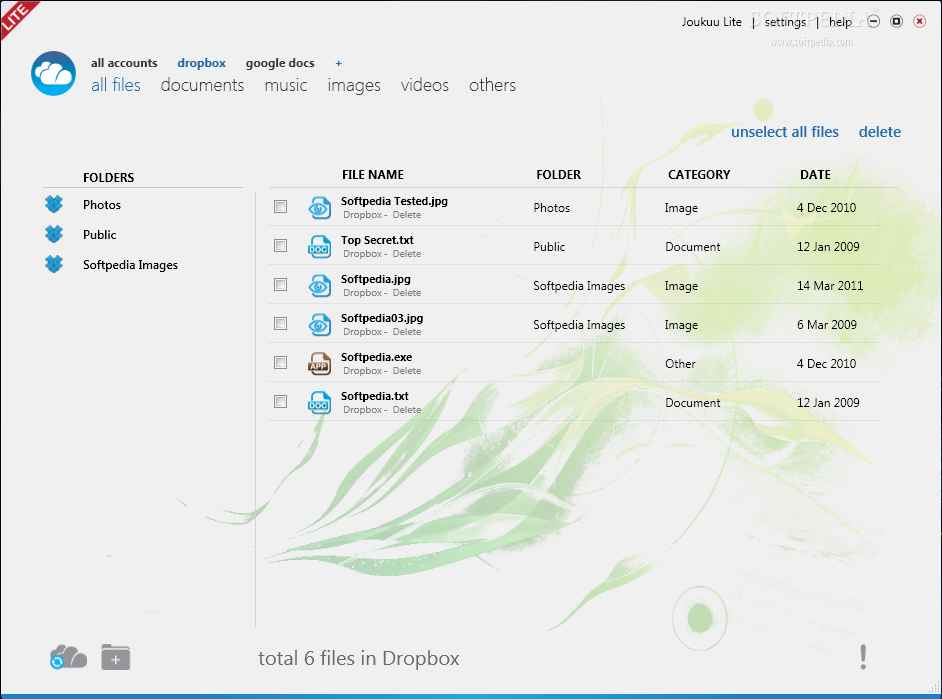Click the cloud sync refresh icon

[68, 658]
